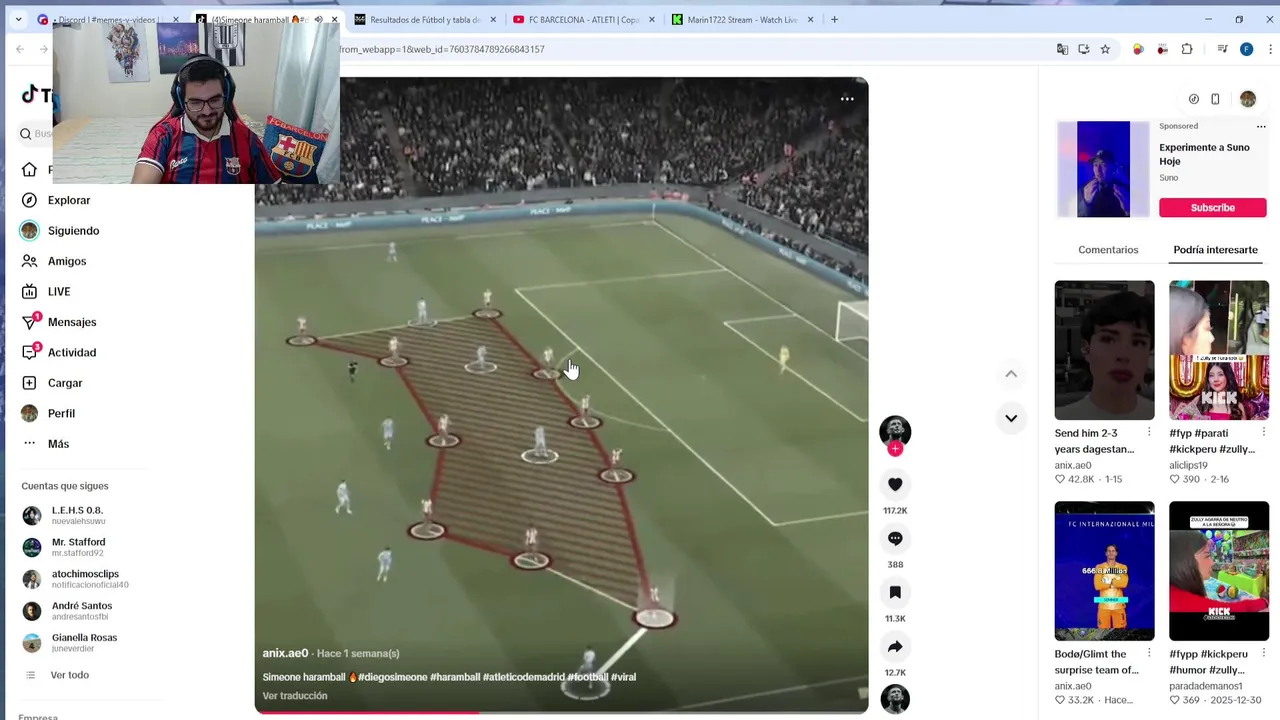Bookmark this page with the star icon

1105,49
